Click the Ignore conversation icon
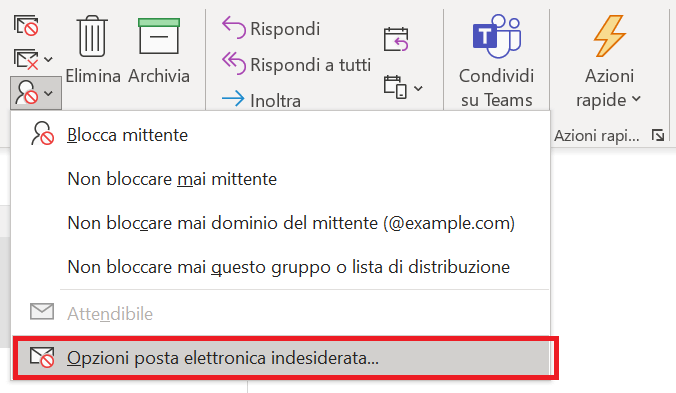The width and height of the screenshot is (676, 393). tap(26, 25)
